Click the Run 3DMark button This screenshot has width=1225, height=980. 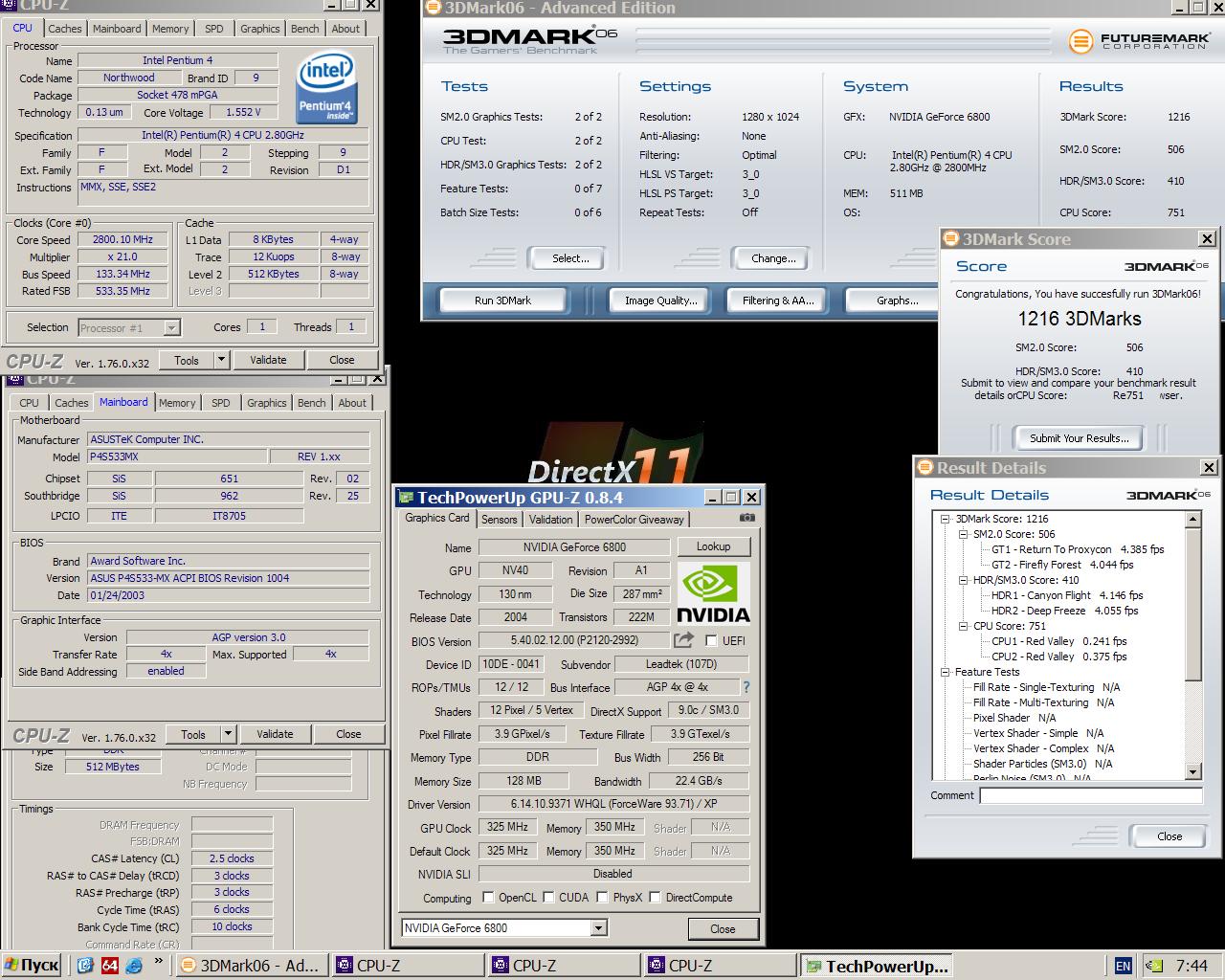tap(502, 301)
